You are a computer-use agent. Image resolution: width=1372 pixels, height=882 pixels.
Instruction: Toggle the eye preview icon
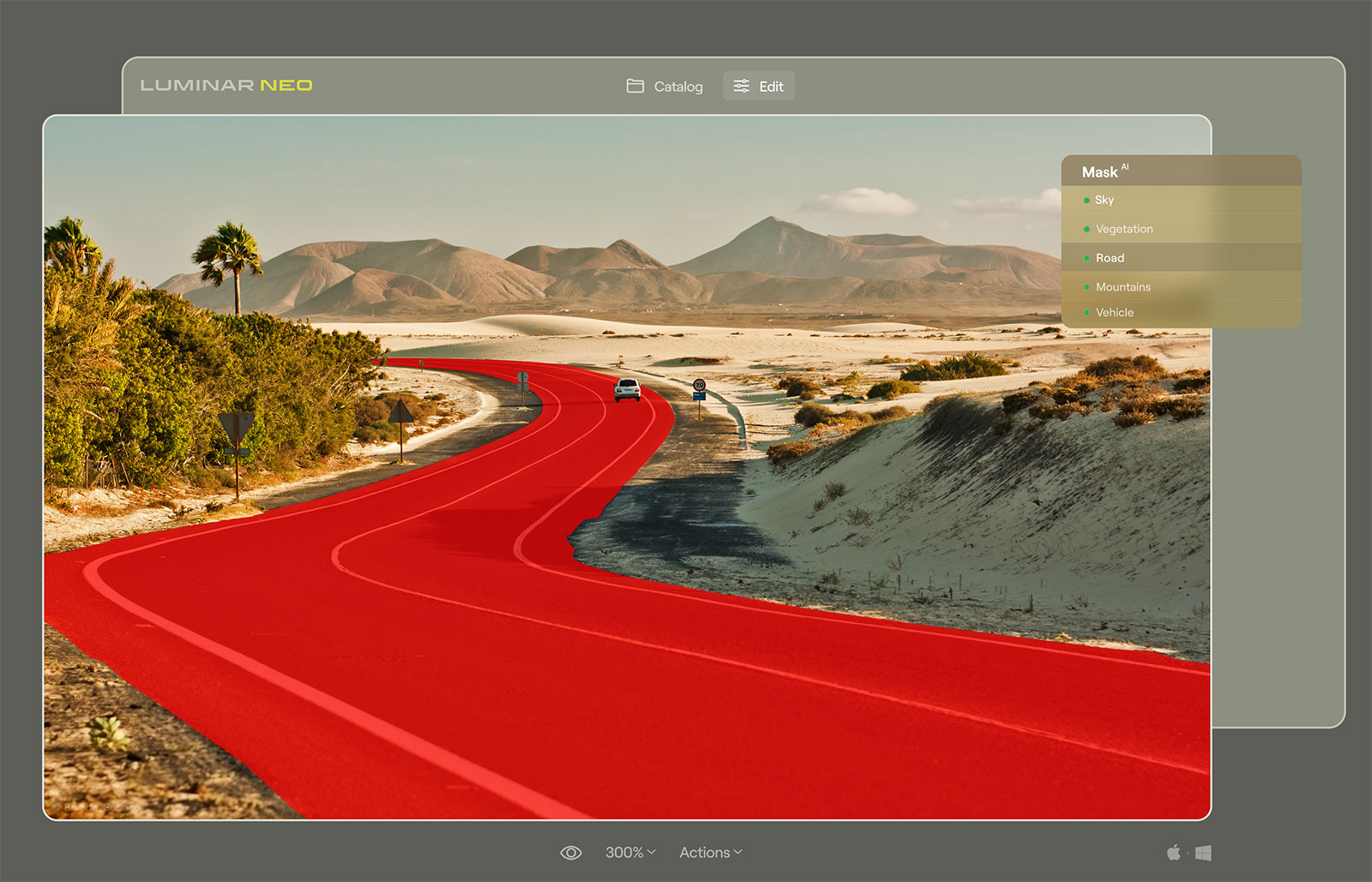[x=570, y=853]
